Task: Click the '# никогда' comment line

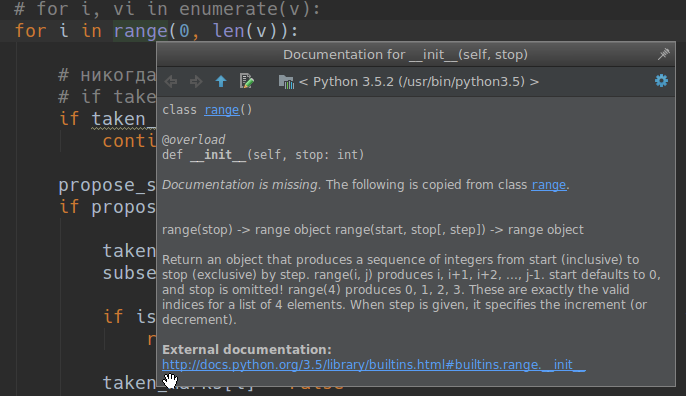Action: pyautogui.click(x=107, y=75)
